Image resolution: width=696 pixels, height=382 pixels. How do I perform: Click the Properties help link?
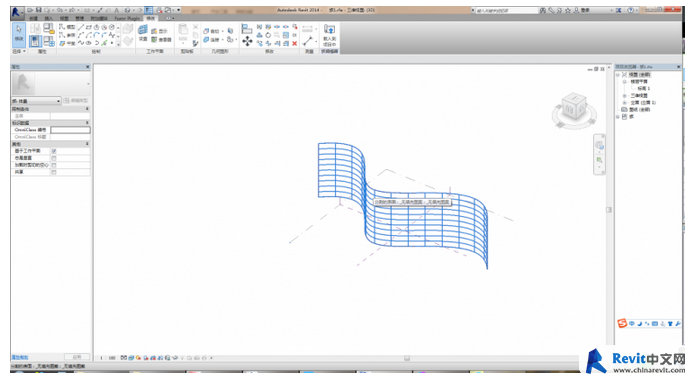click(20, 357)
